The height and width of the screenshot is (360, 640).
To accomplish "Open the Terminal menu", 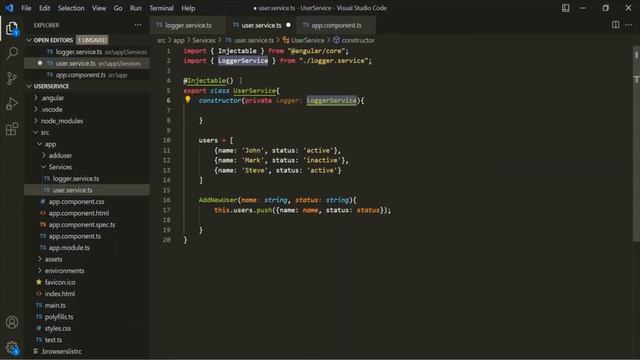I will (161, 8).
